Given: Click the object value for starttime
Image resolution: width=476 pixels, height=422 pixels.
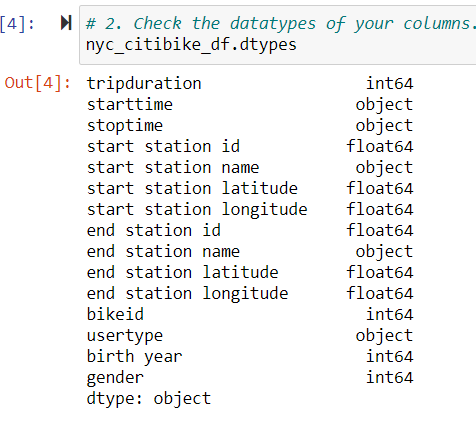Looking at the screenshot, I should tap(384, 105).
